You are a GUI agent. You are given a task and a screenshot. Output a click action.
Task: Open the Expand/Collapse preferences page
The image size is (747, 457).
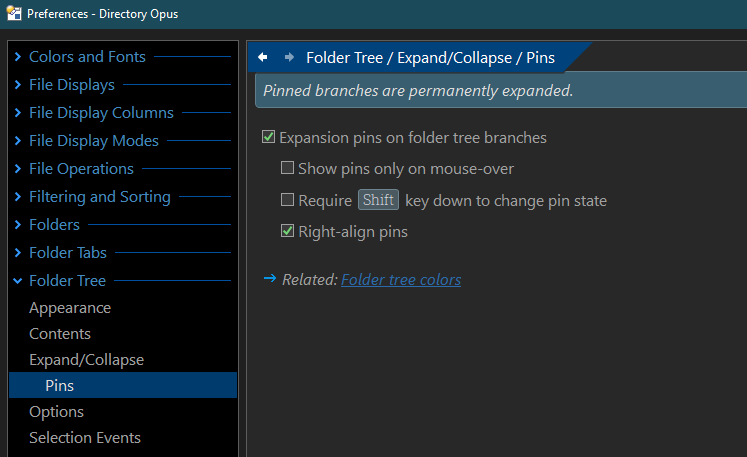pyautogui.click(x=86, y=360)
